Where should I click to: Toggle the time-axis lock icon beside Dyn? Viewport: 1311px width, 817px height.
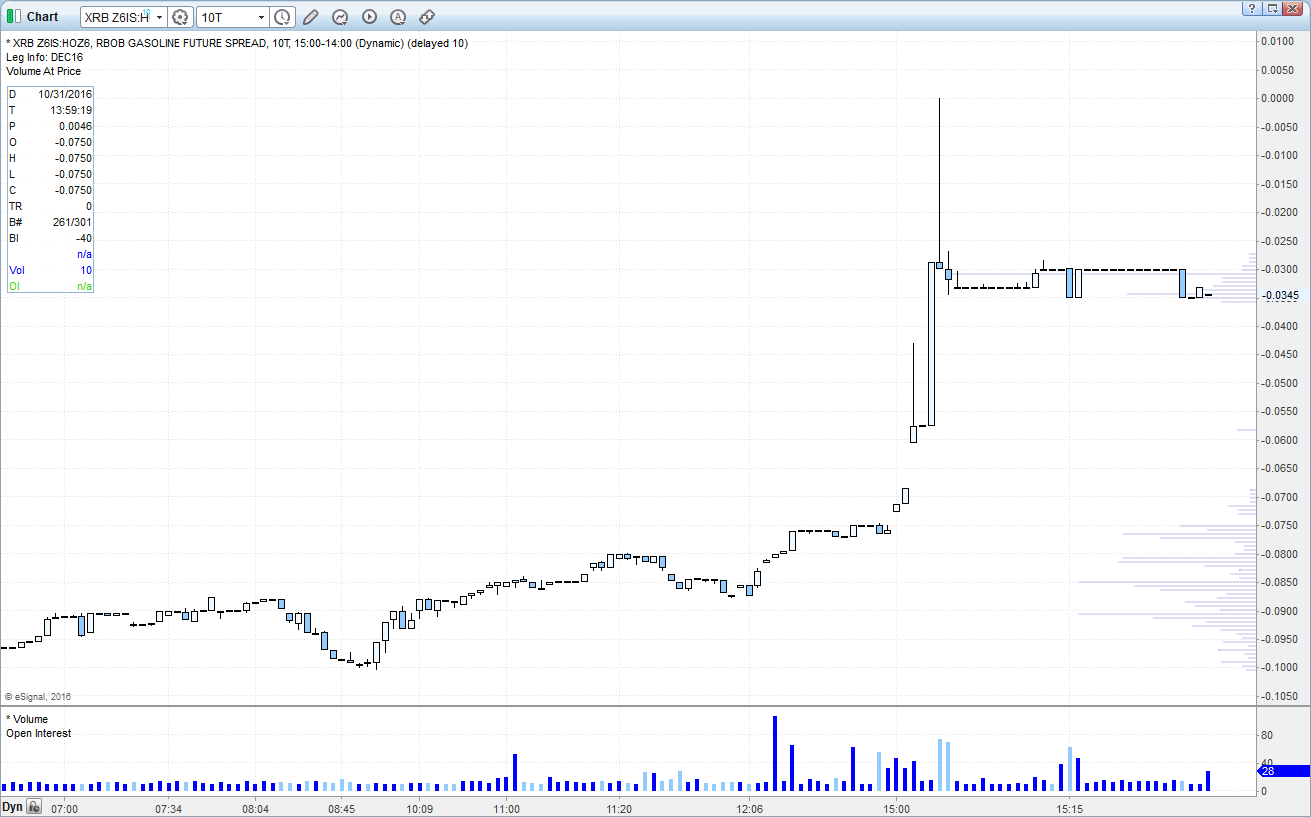33,807
